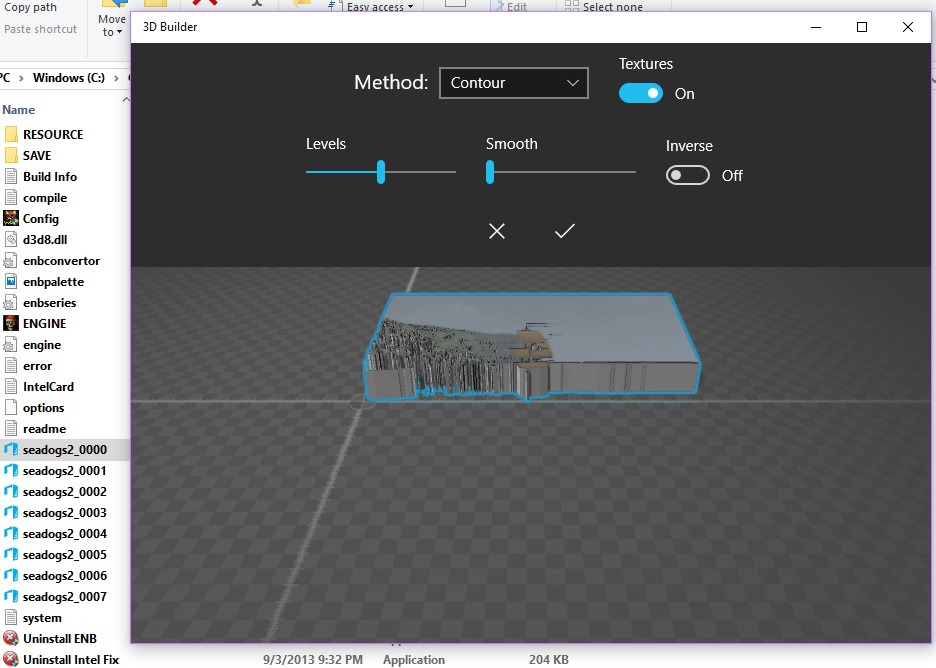This screenshot has height=668, width=936.
Task: Select the seadogs2_0004 file icon
Action: point(11,534)
